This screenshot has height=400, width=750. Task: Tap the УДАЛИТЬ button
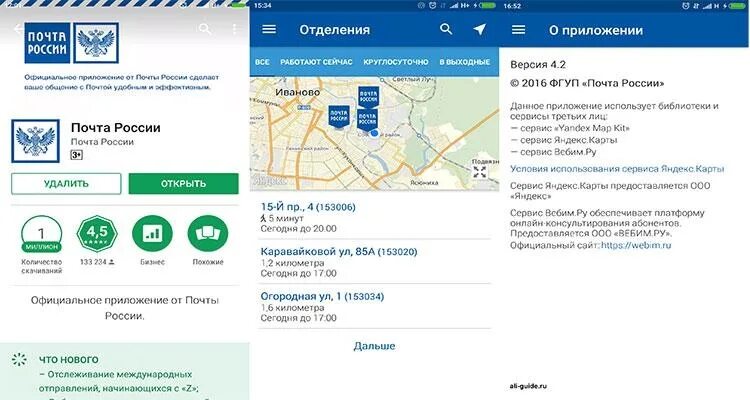[66, 184]
